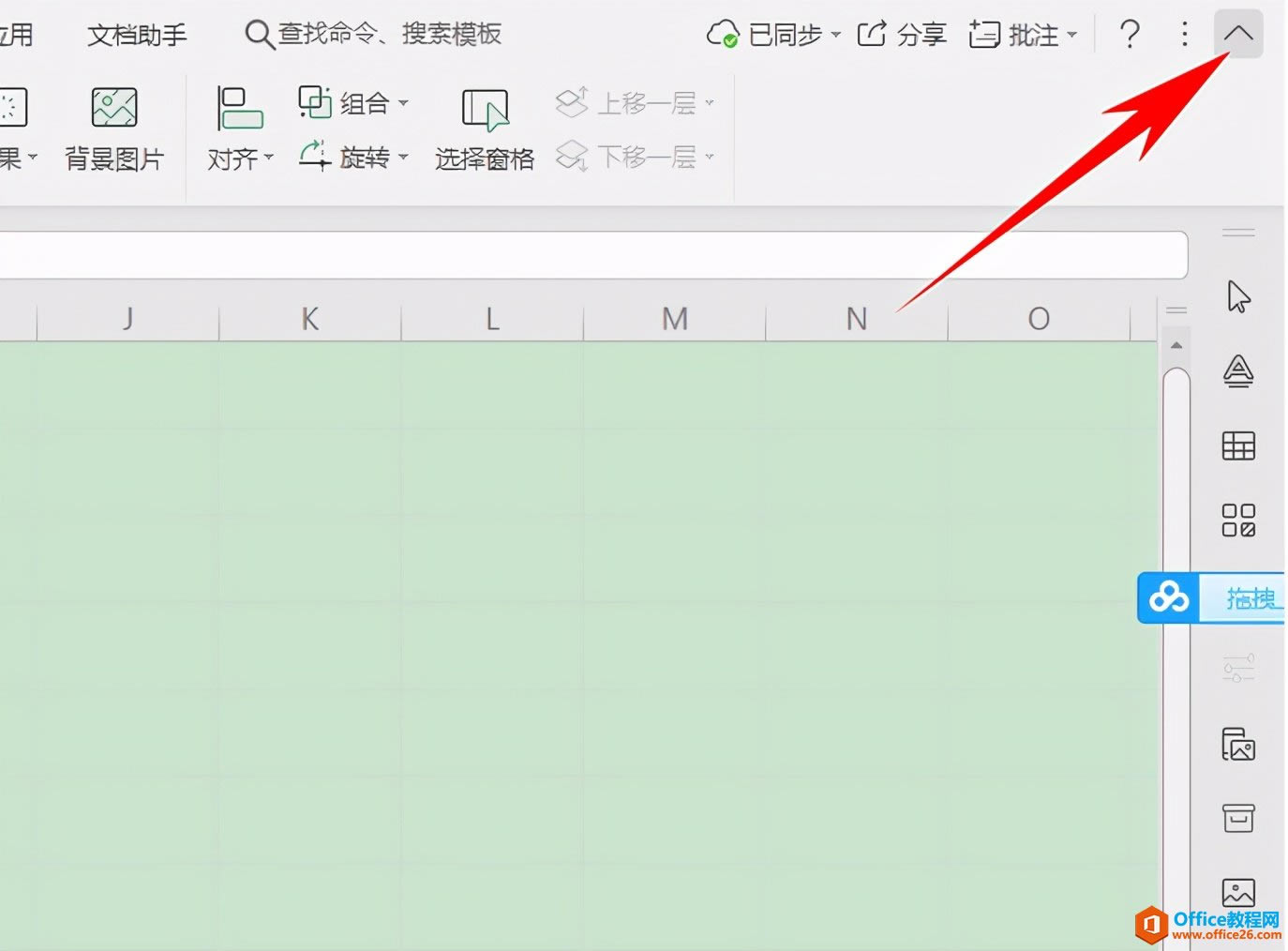Open the vertical three-dot more menu
This screenshot has height=951, width=1288.
[1185, 35]
